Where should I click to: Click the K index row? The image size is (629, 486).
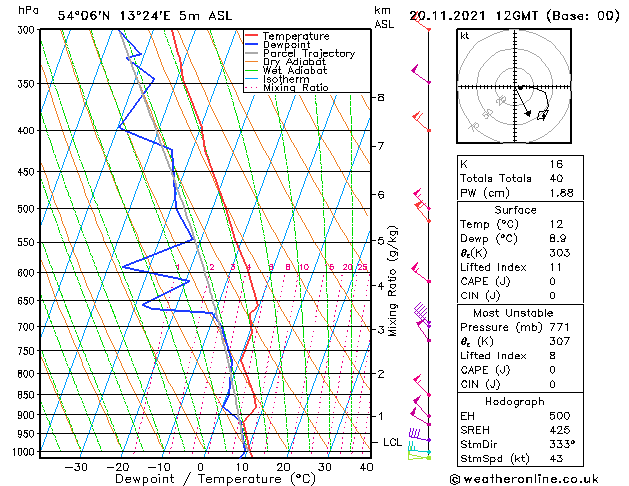(x=520, y=164)
